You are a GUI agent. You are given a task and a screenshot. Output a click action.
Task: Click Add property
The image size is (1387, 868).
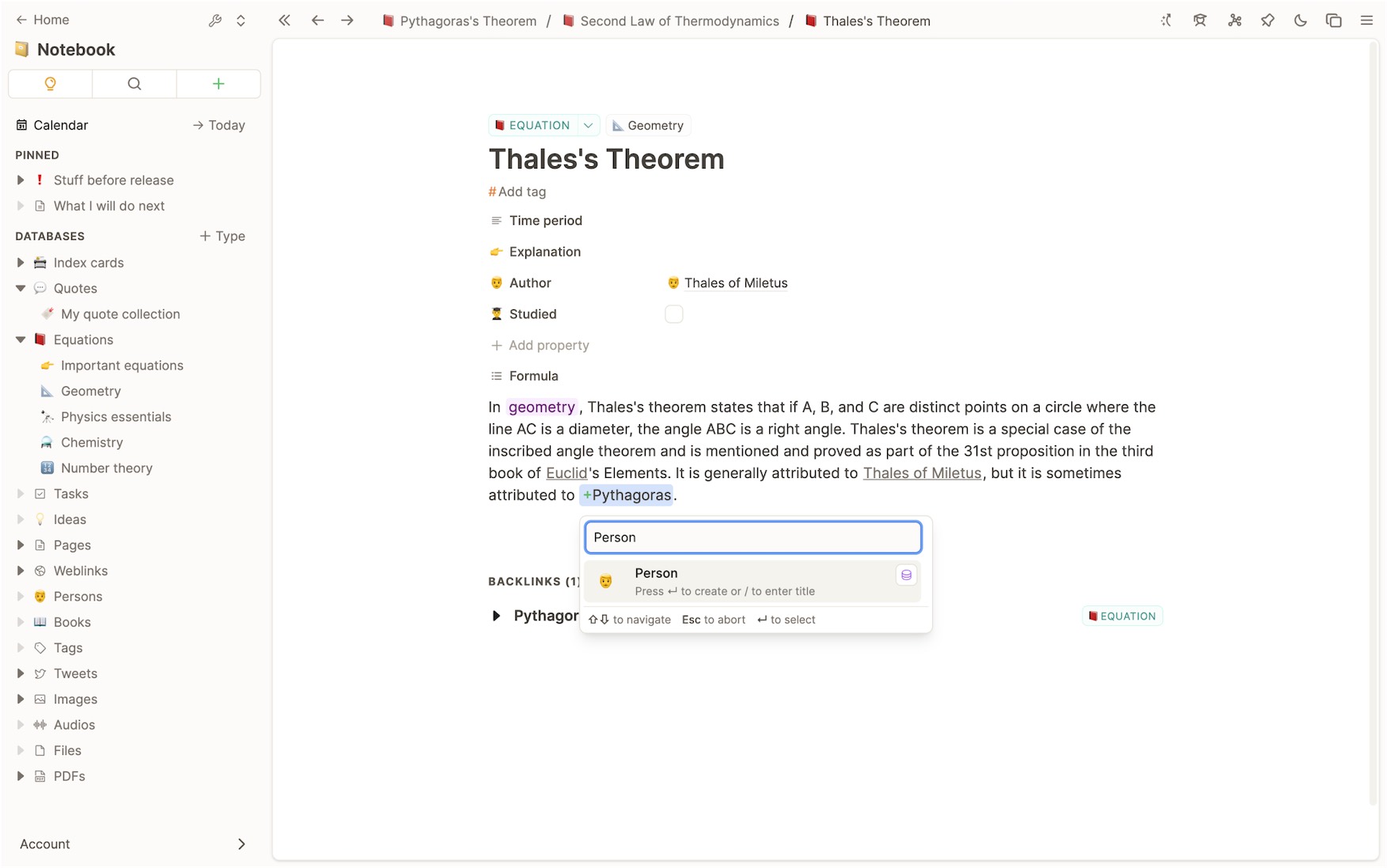click(540, 345)
